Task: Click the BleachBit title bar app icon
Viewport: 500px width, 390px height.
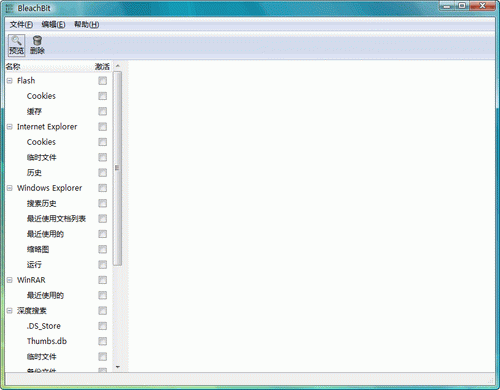Action: pos(9,8)
